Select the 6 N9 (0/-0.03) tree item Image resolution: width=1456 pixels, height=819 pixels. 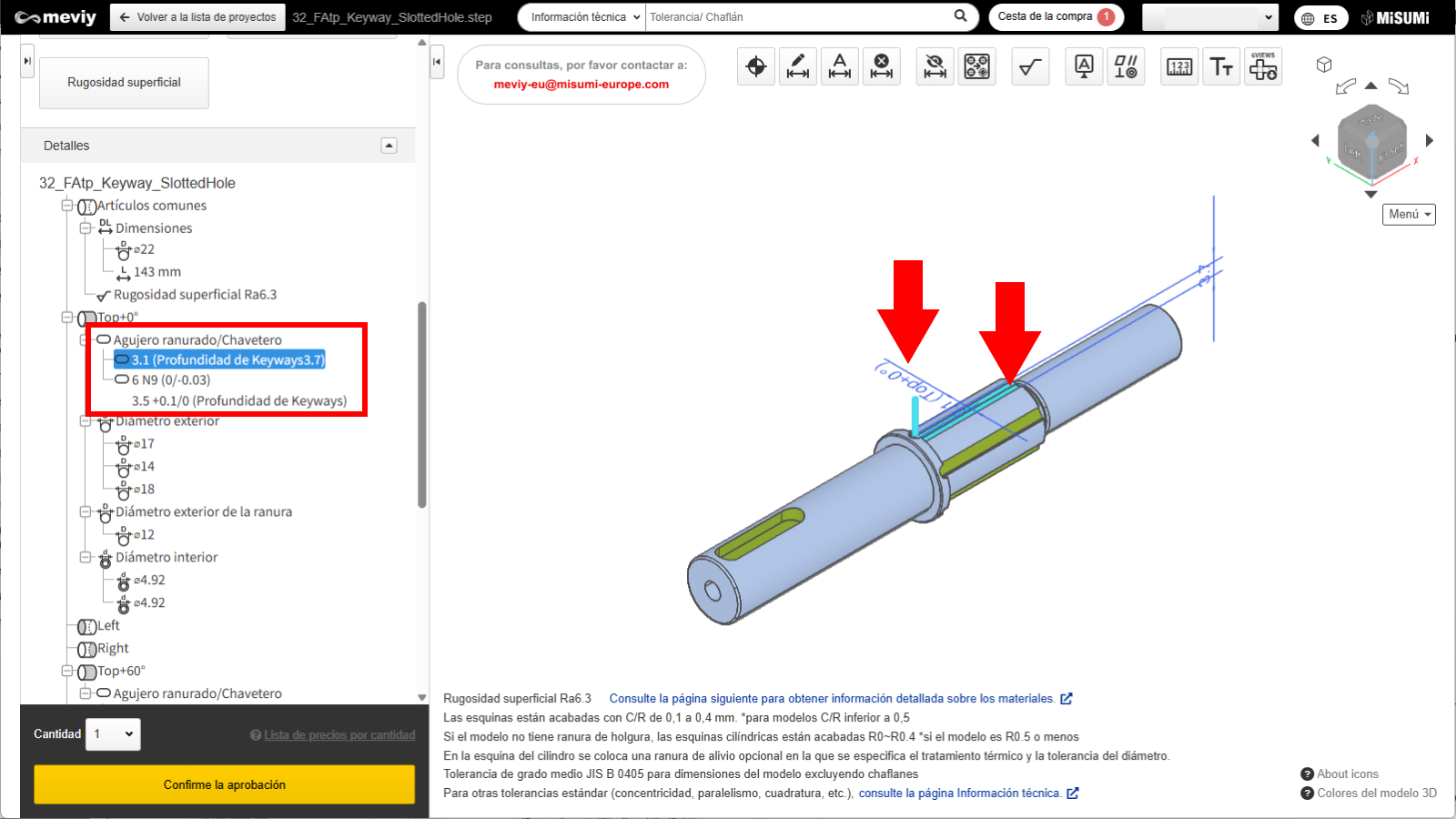click(170, 380)
